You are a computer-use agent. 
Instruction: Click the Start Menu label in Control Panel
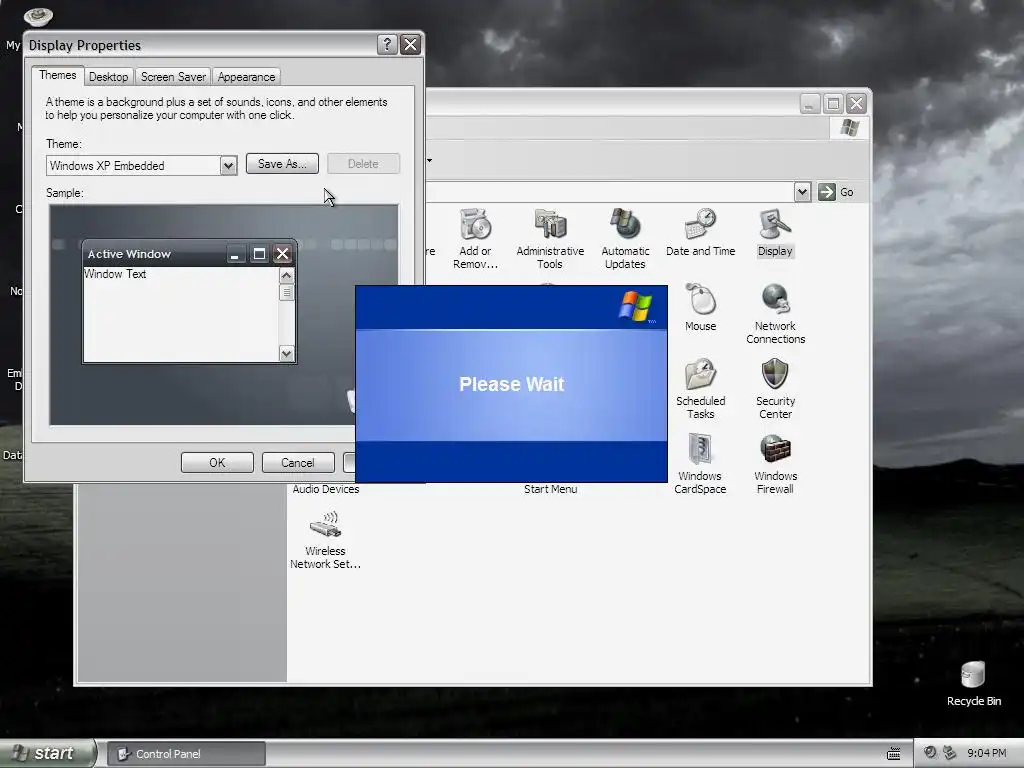550,489
